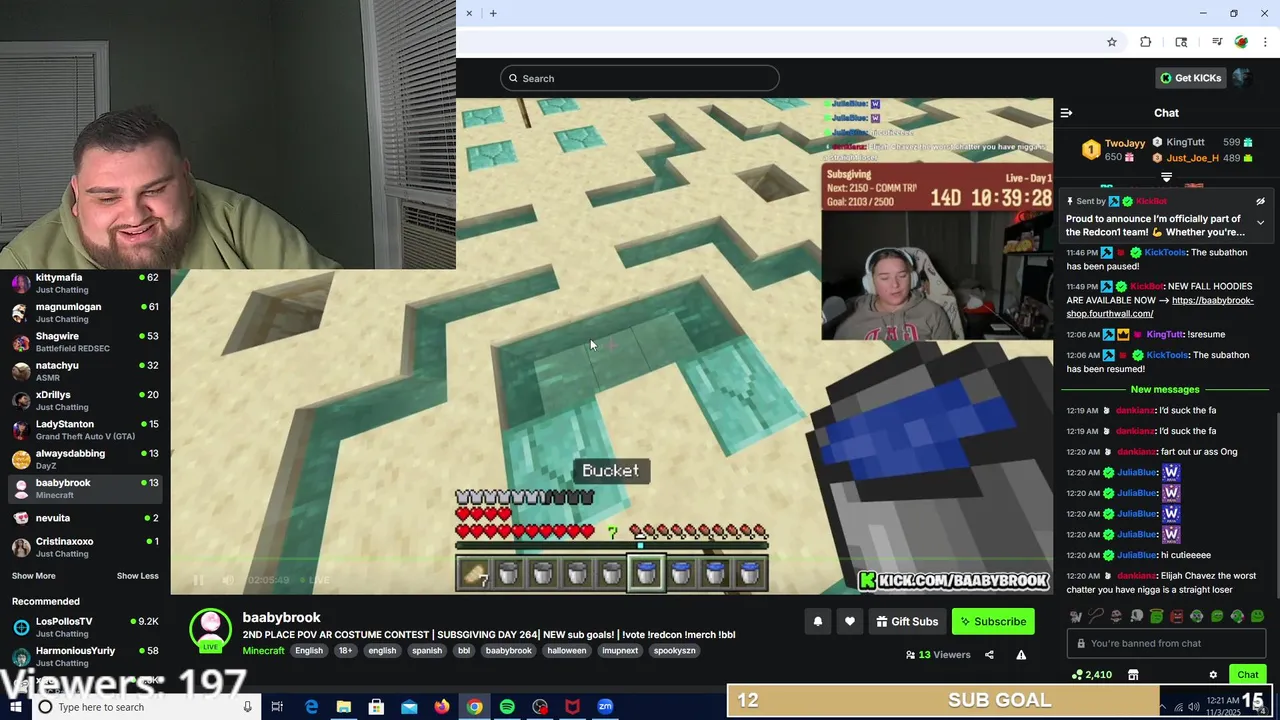
Task: Open Shagwire channel in sidebar
Action: pos(85,342)
